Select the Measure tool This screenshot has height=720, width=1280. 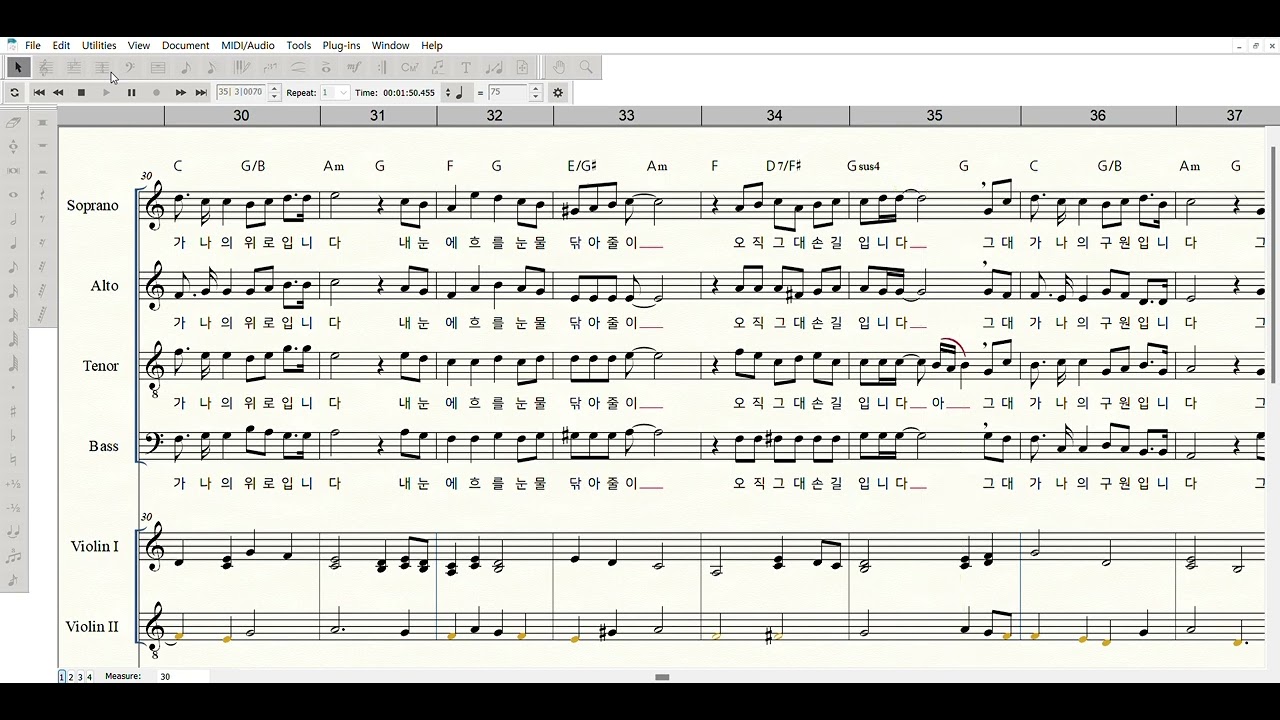tap(157, 67)
